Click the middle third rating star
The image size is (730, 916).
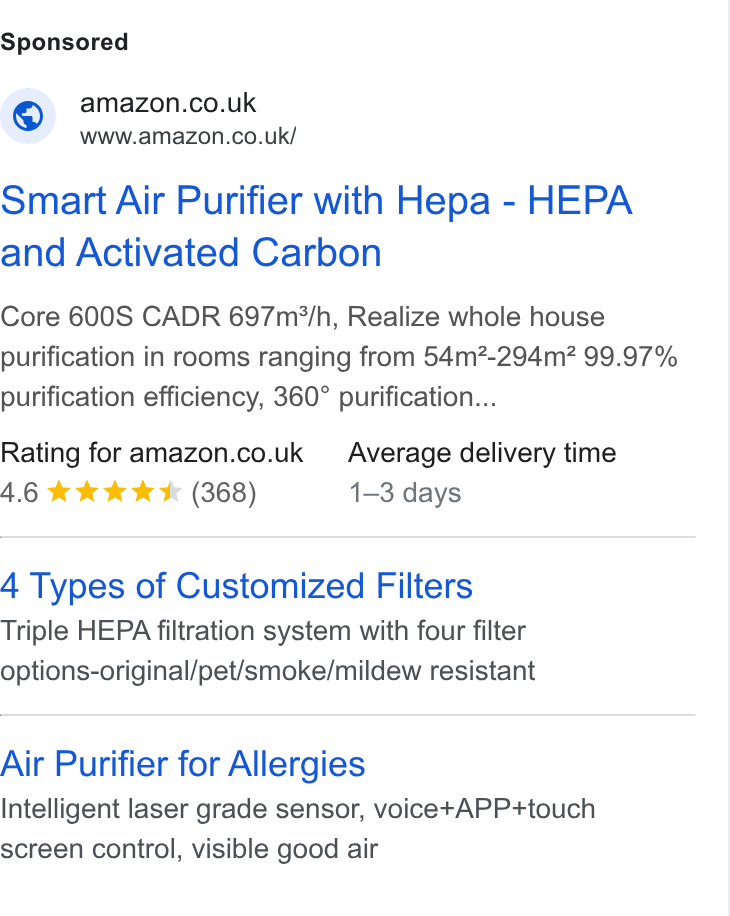coord(114,492)
